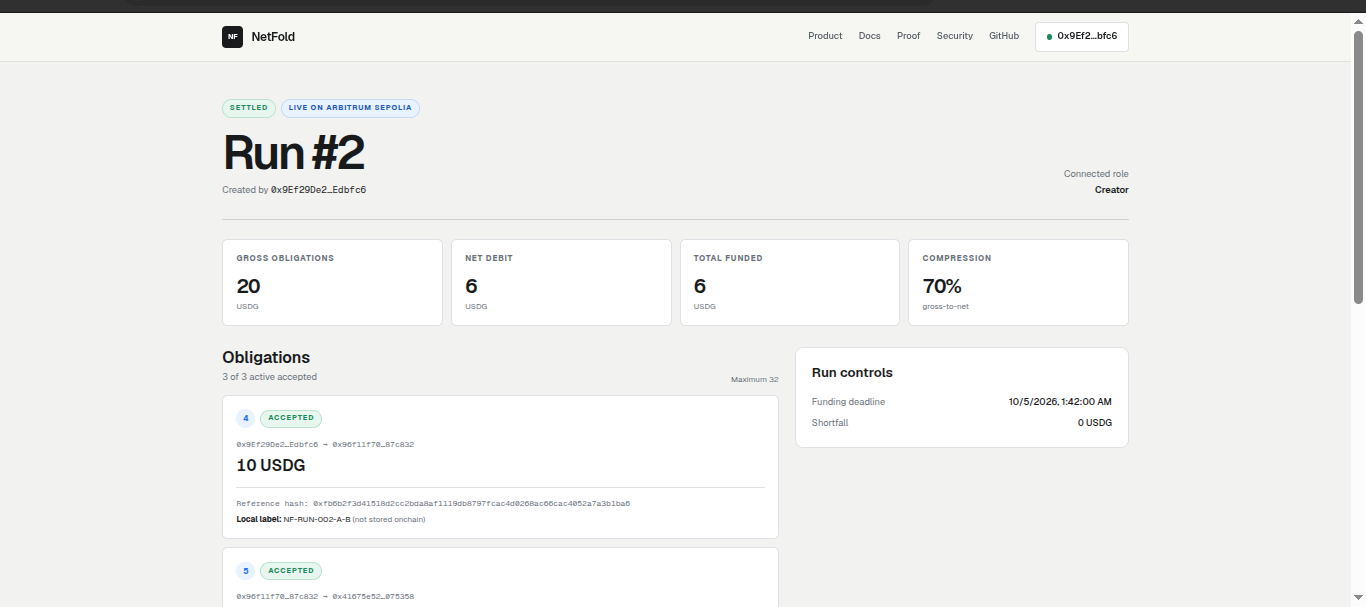This screenshot has height=607, width=1366.
Task: Click the obligation number 4 badge
Action: (246, 418)
